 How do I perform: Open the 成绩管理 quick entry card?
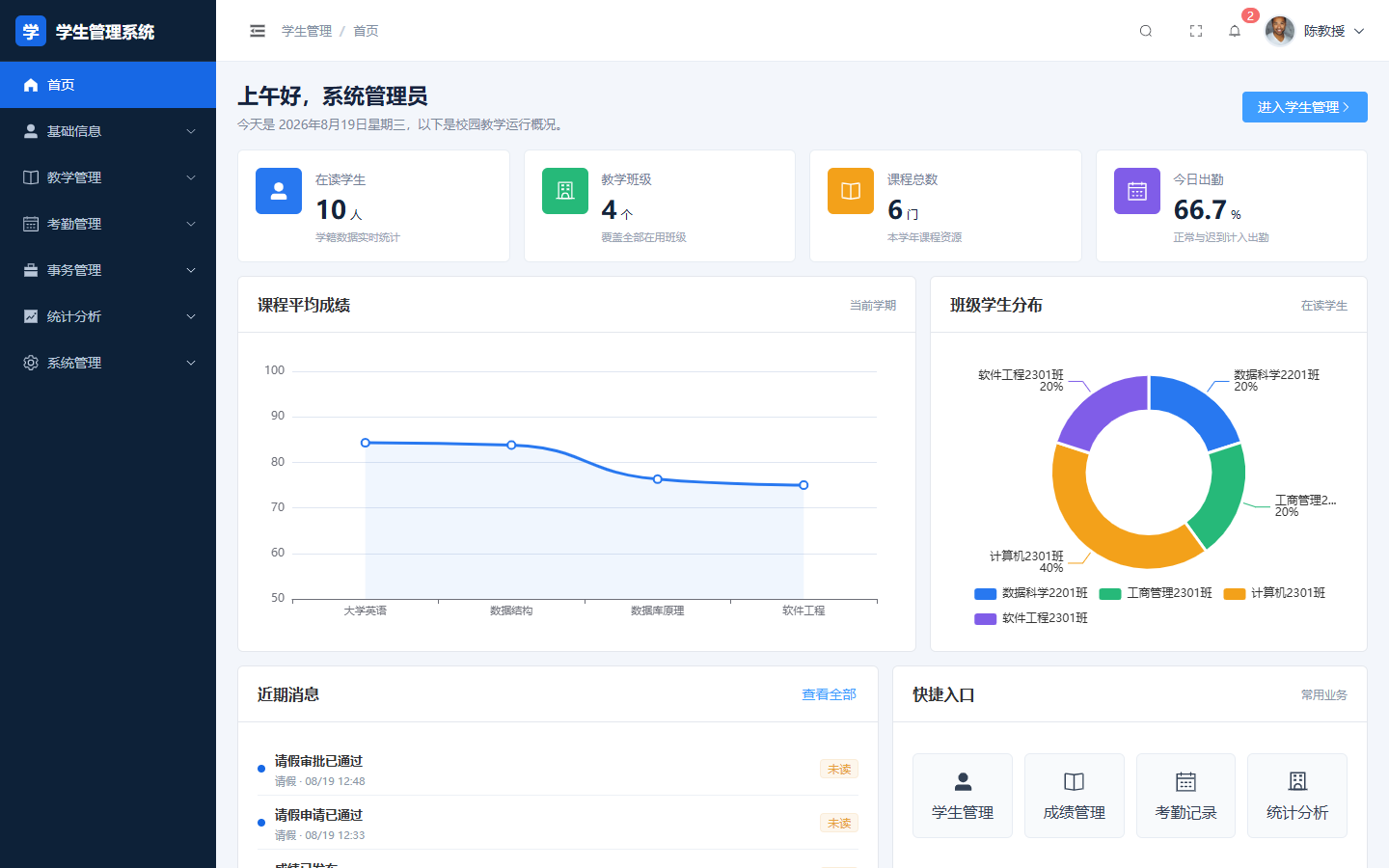[1075, 796]
